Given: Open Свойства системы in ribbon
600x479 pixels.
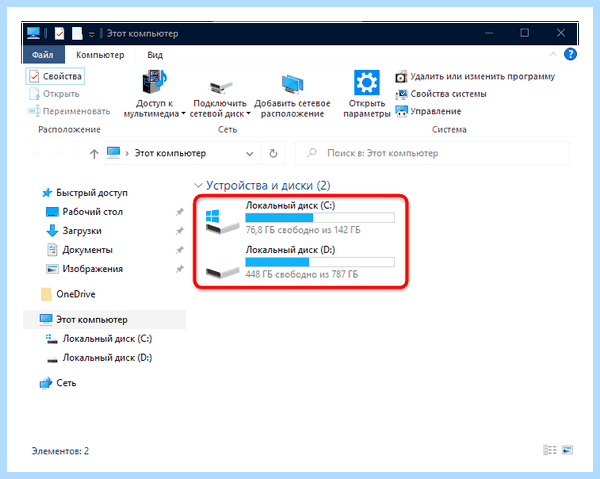Looking at the screenshot, I should coord(441,94).
